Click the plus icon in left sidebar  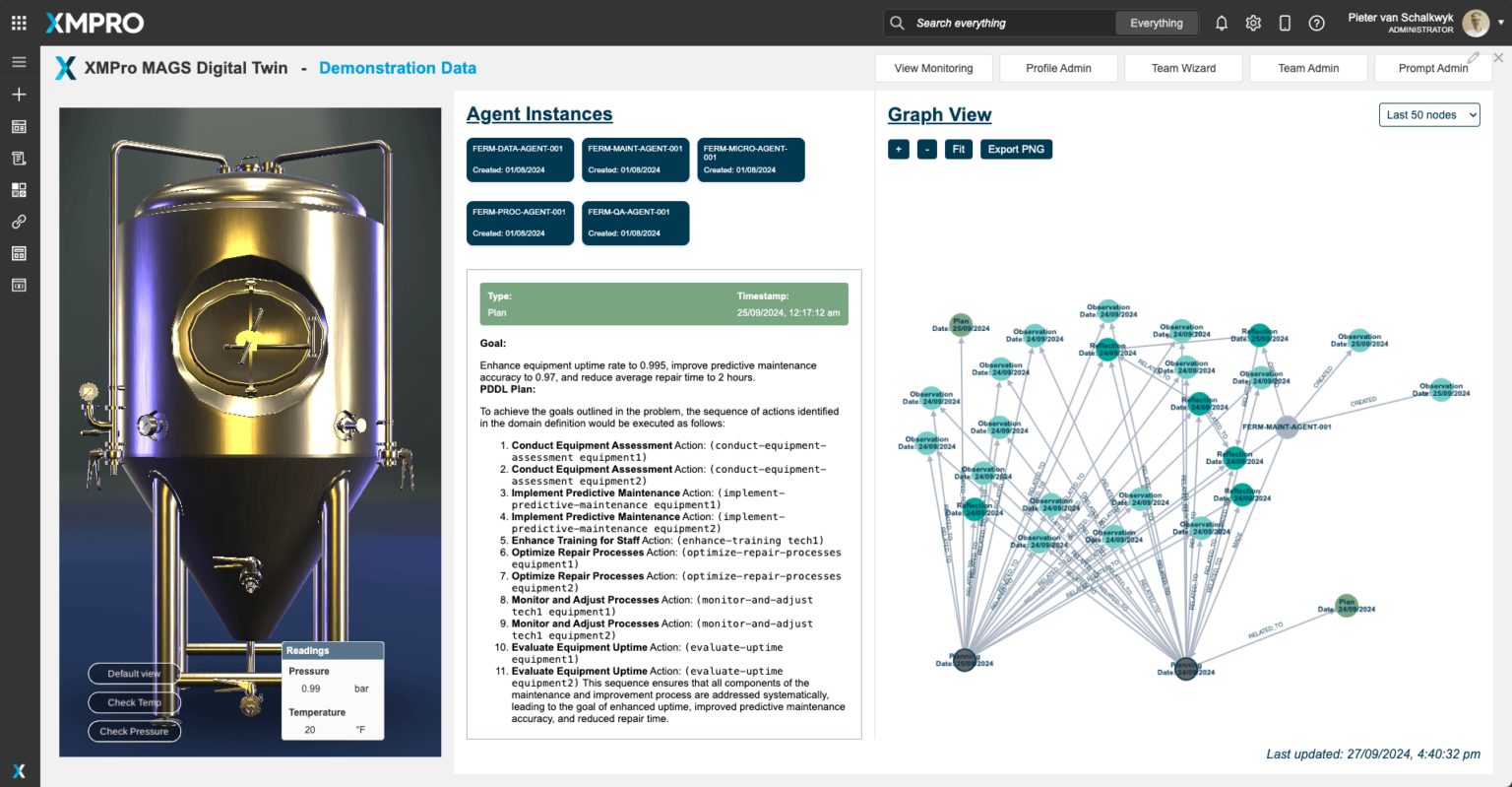pos(19,95)
